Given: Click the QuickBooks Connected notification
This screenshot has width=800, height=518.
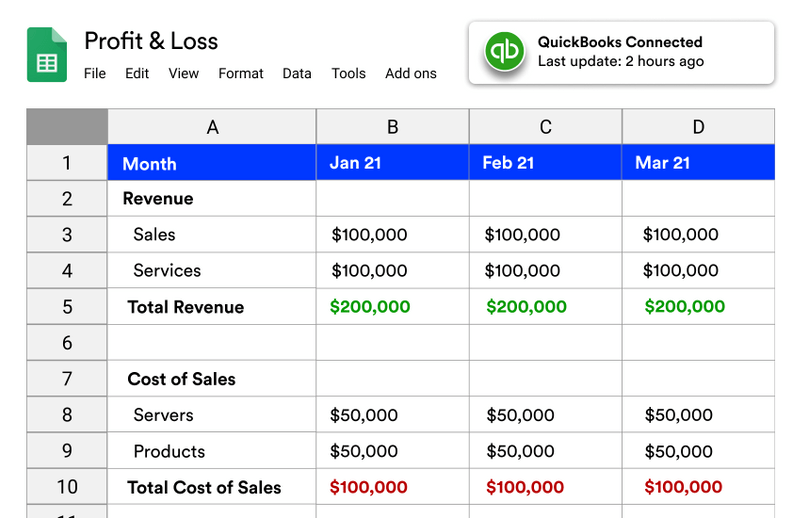Looking at the screenshot, I should pyautogui.click(x=620, y=52).
